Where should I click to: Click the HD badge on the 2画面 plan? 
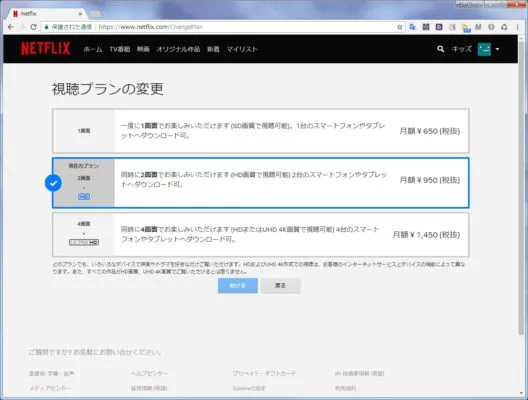(x=84, y=197)
